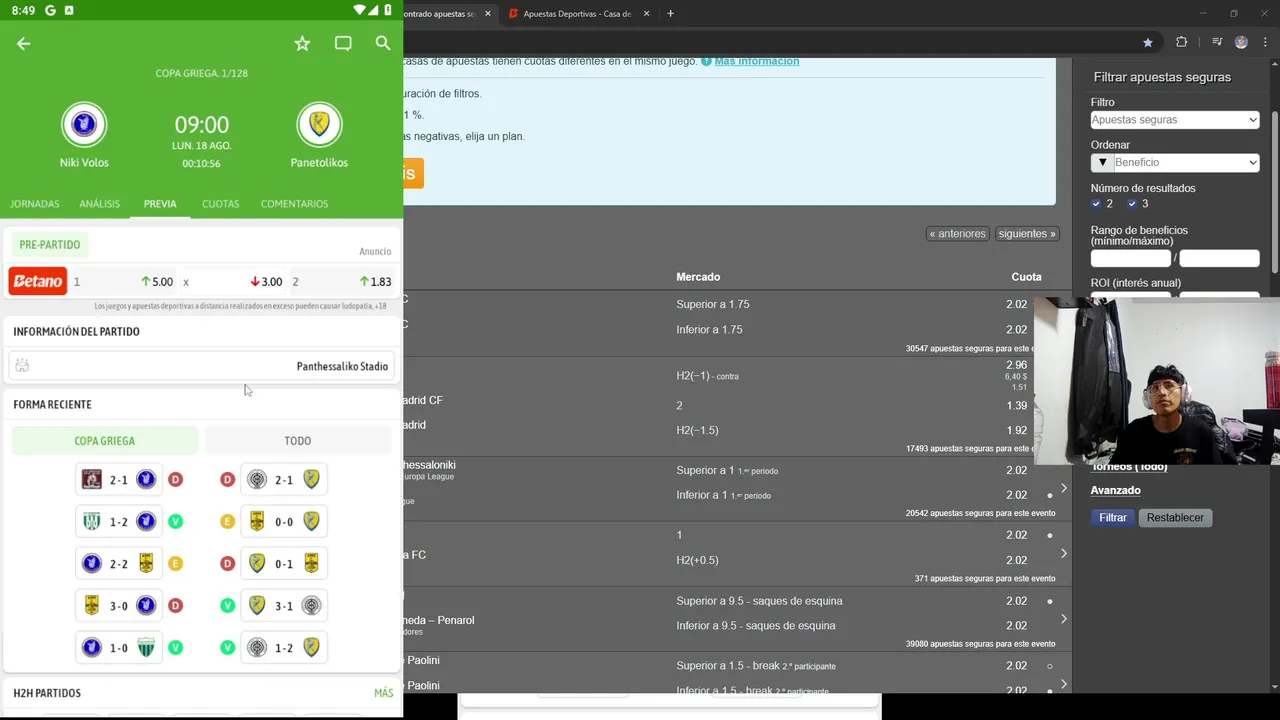
Task: Open Chrome's media control icon
Action: 1216,42
